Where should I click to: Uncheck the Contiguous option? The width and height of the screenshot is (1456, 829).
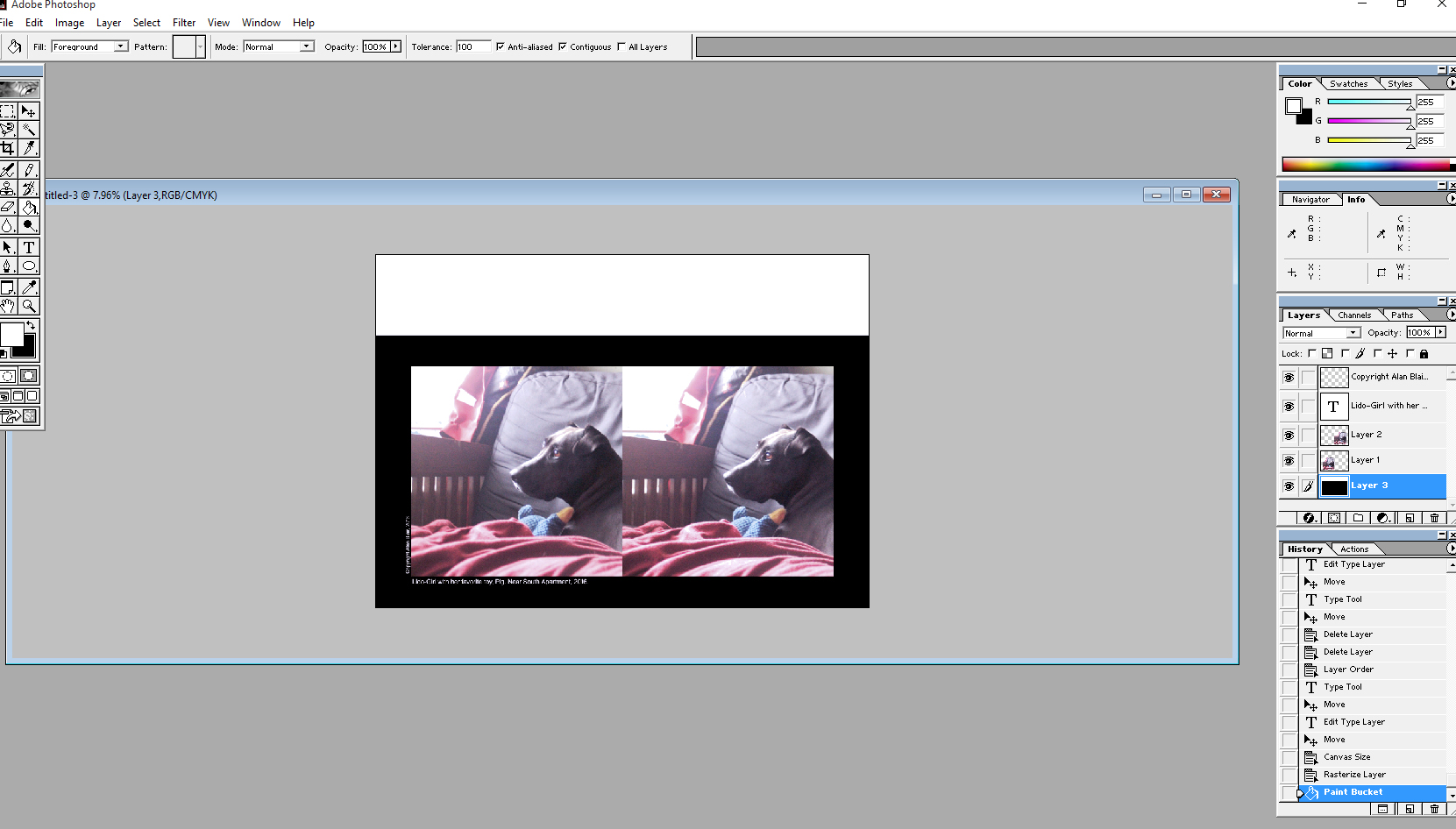(563, 47)
